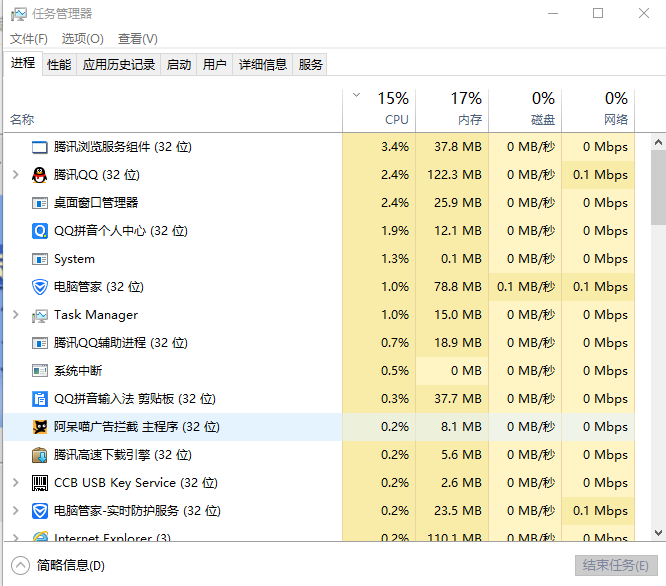Click the 系统中断 row name text
This screenshot has height=586, width=666.
[78, 371]
